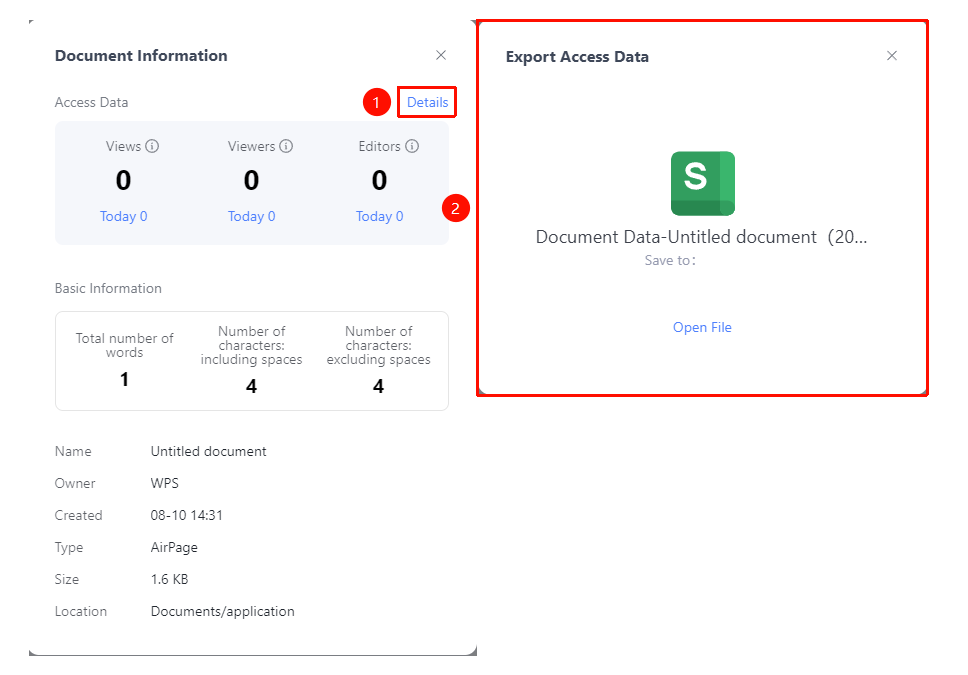
Task: Click the owner value 'WPS'
Action: tap(164, 484)
